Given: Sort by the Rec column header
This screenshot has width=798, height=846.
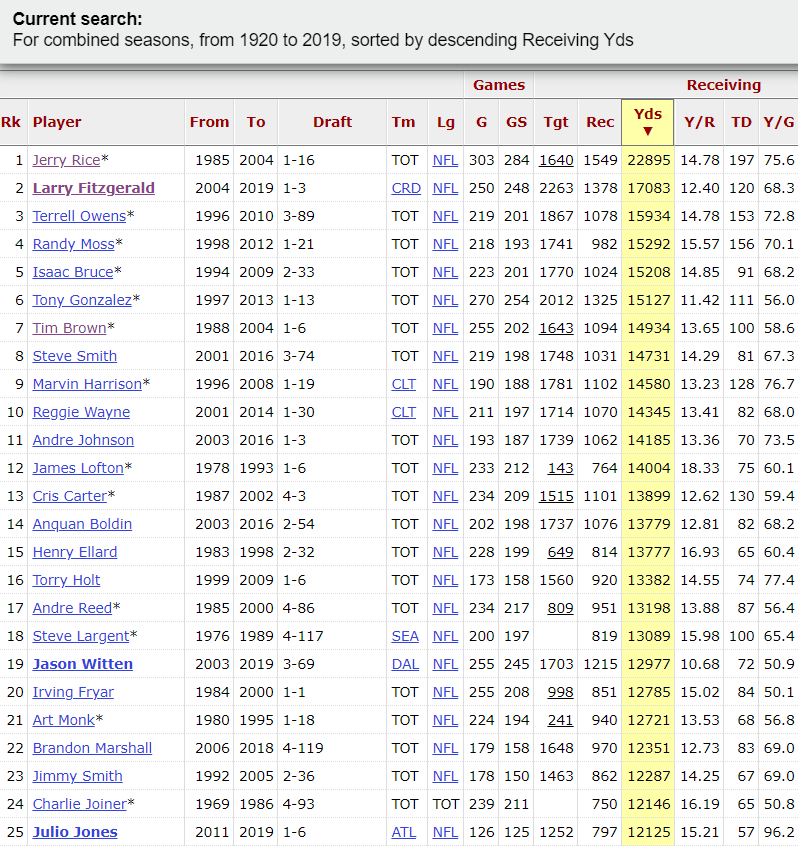Looking at the screenshot, I should point(600,122).
